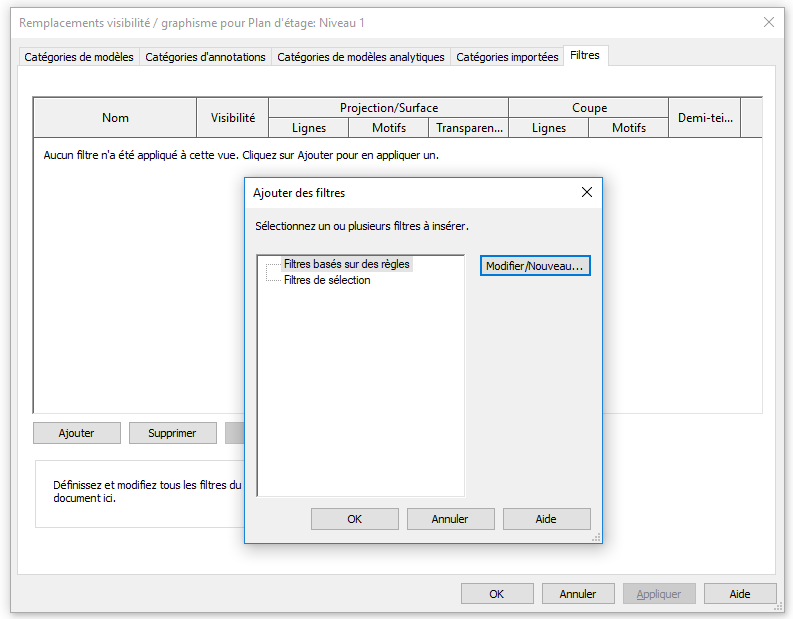Close the Remplacements visibilité / graphisme window
The height and width of the screenshot is (619, 793).
(x=769, y=22)
